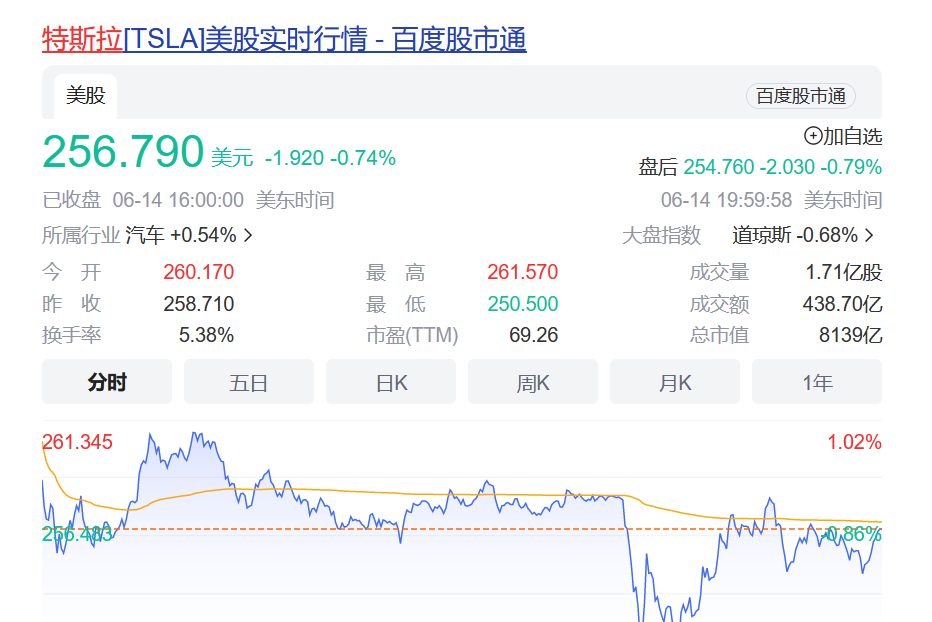Click the percent change -0.74%
Image resolution: width=932 pixels, height=622 pixels.
(x=363, y=158)
